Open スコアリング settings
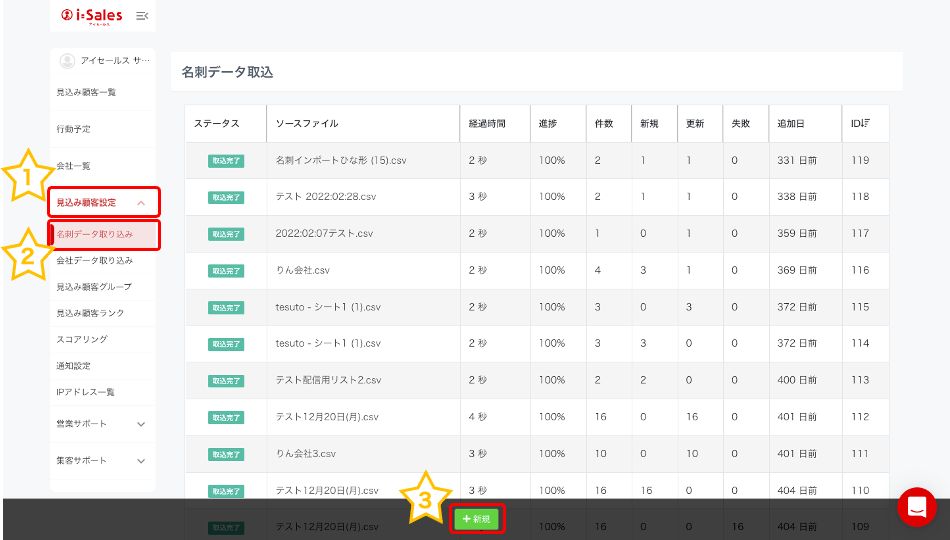Viewport: 950px width, 540px height. click(82, 340)
